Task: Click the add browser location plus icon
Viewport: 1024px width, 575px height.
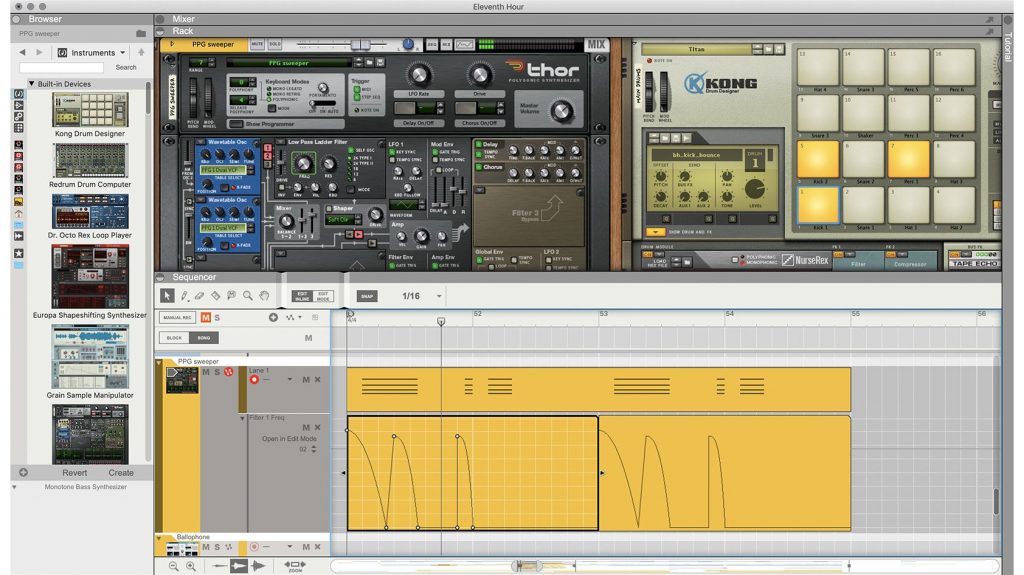Action: (x=23, y=472)
